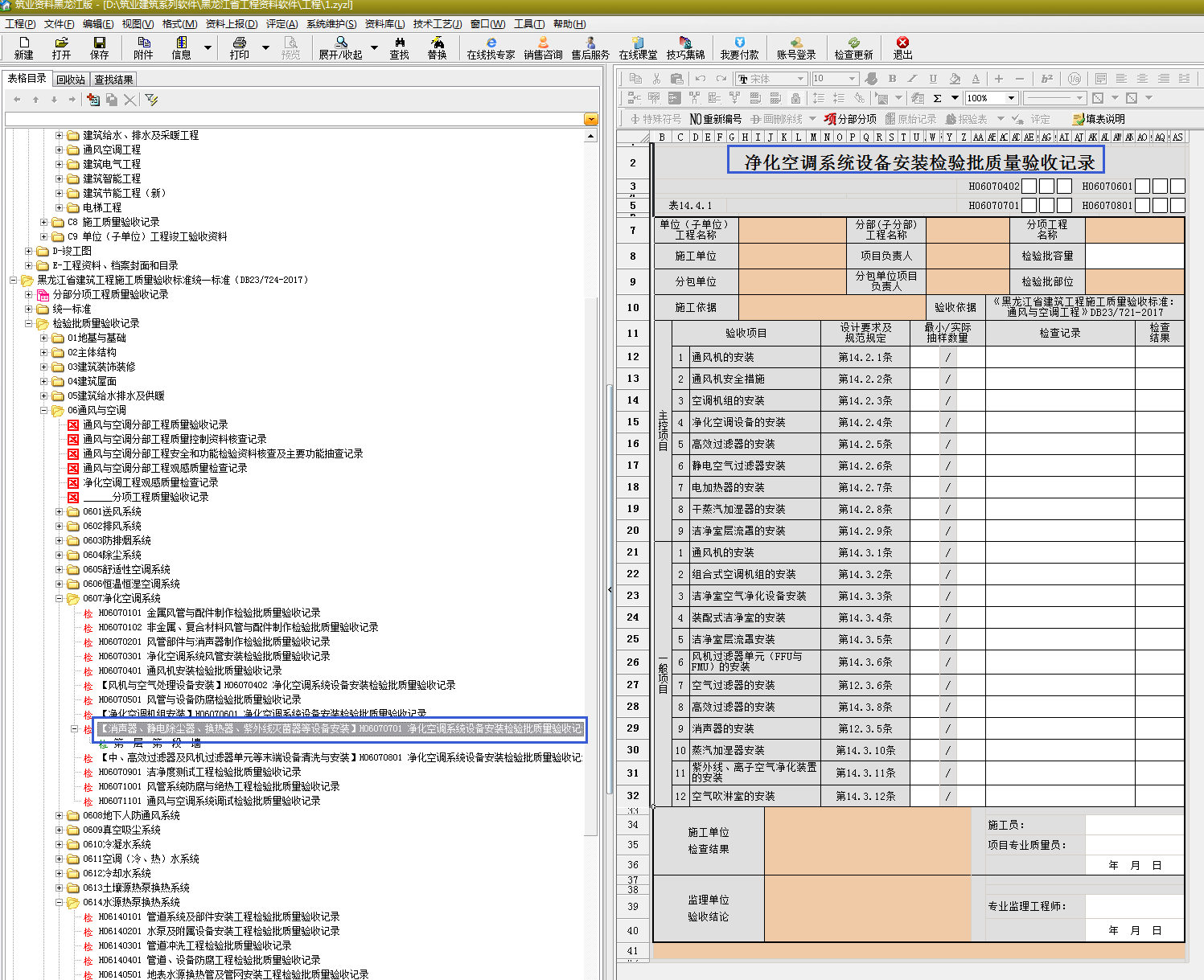Open 净化空调工程观感质量检查记录 in the tree
This screenshot has height=980, width=1204.
point(150,482)
